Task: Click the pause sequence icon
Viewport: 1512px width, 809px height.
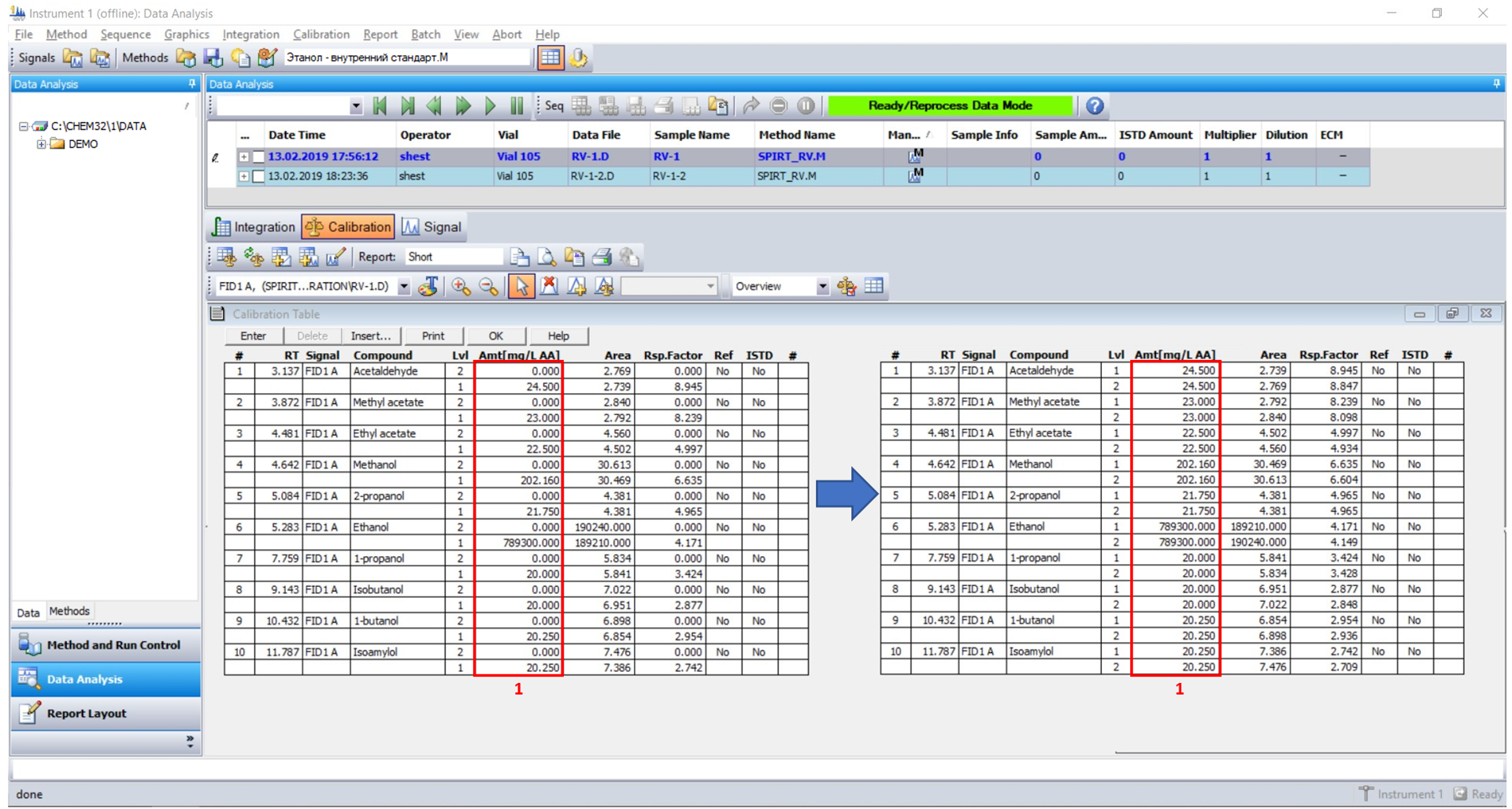Action: [x=517, y=106]
